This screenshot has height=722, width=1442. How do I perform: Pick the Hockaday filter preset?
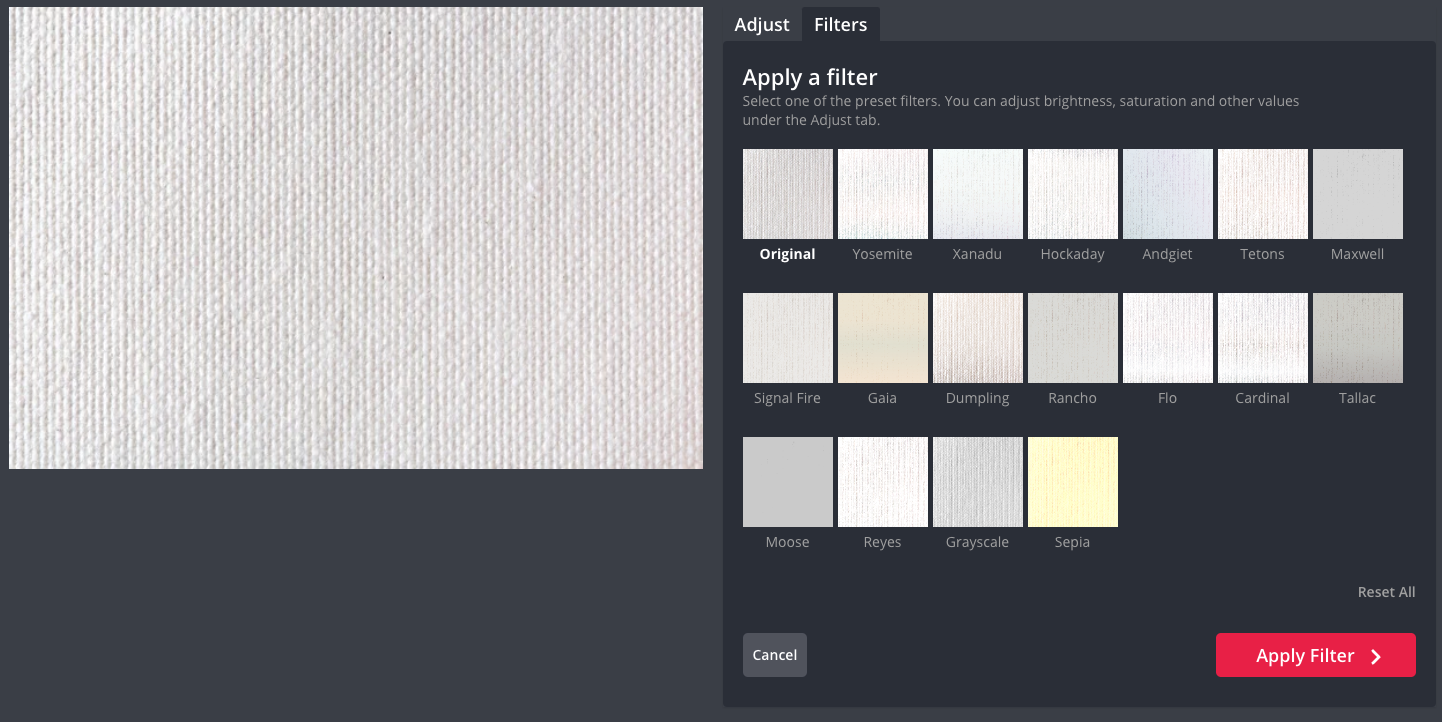pos(1072,194)
